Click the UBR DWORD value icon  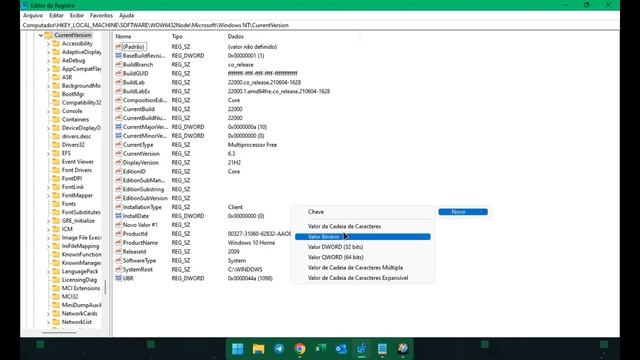pos(118,278)
